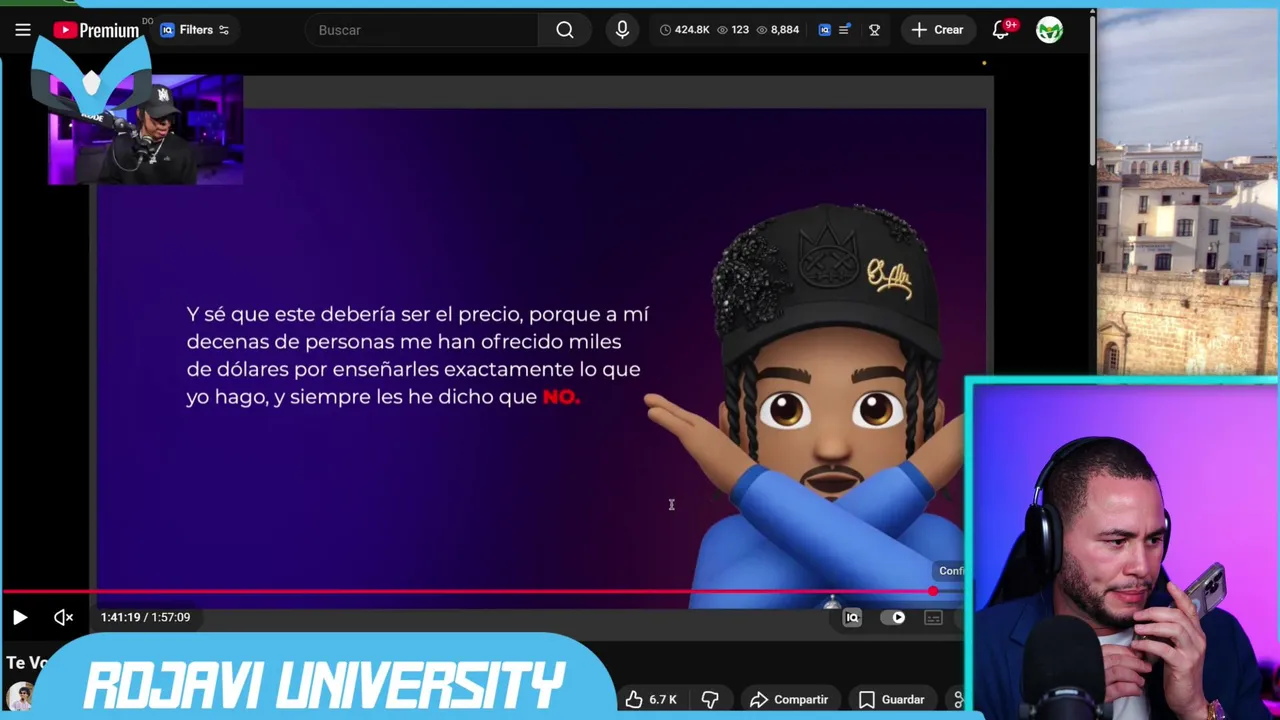Click Guardar to save the video
Screen dimensions: 1280x720
click(891, 700)
